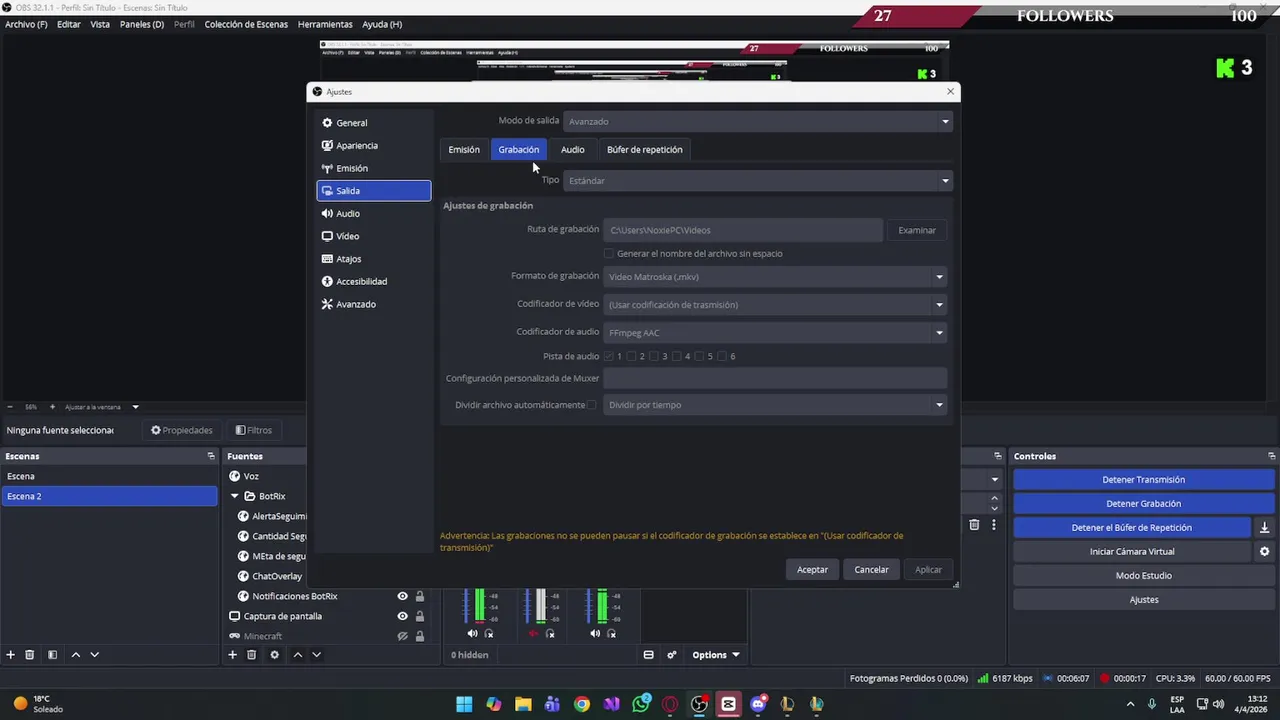Show the Minecraft source with its eye icon
The image size is (1280, 720).
[402, 636]
